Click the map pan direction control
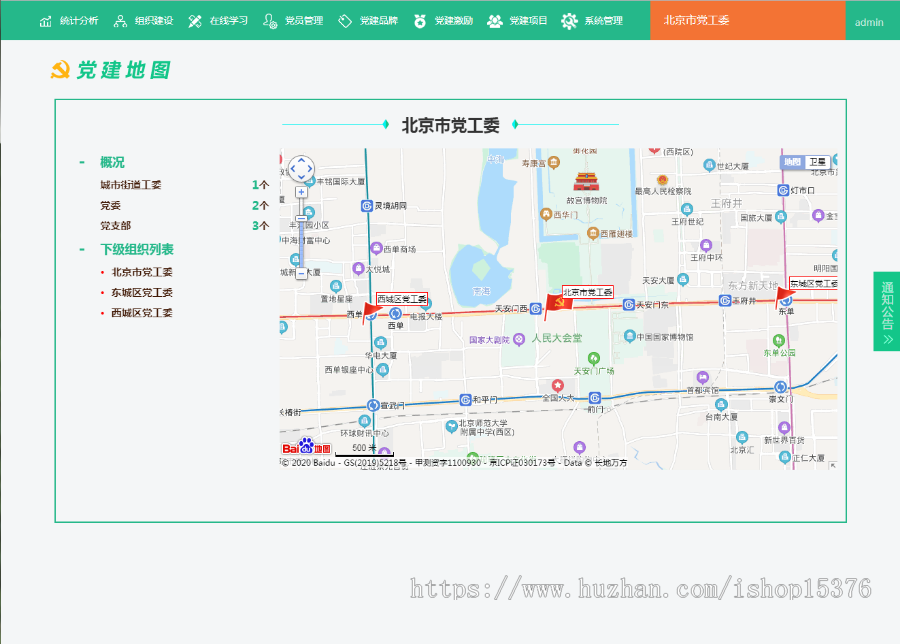Screen dimensions: 900x644 [301, 169]
